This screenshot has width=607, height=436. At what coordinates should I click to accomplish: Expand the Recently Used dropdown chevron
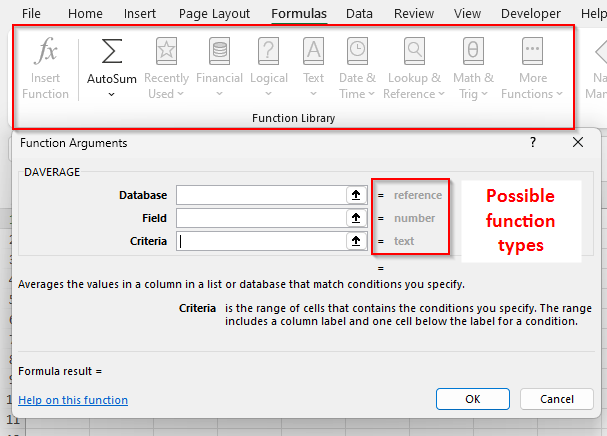tap(180, 93)
